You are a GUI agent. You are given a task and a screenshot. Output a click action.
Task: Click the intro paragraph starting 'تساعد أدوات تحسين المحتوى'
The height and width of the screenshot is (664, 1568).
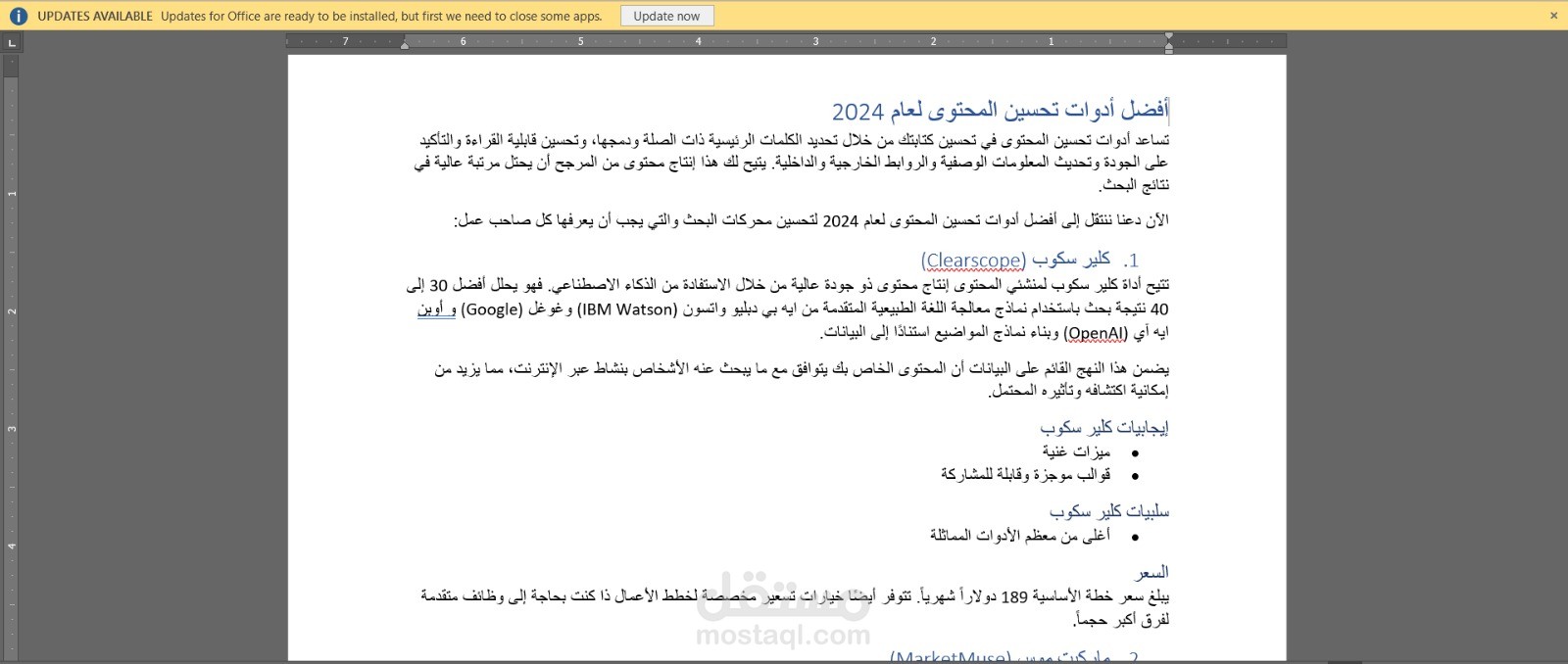coord(792,162)
